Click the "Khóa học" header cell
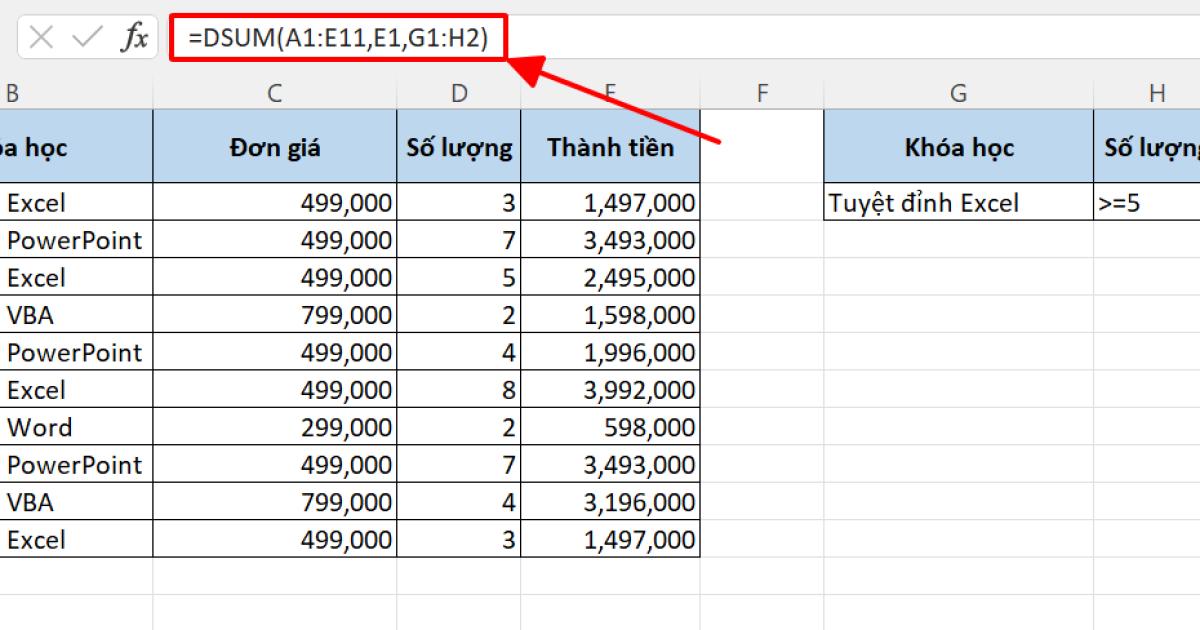The image size is (1200, 630). pos(957,146)
